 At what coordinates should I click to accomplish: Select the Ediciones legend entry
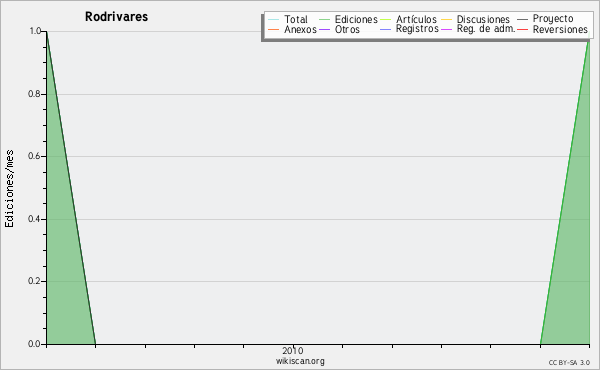point(348,19)
